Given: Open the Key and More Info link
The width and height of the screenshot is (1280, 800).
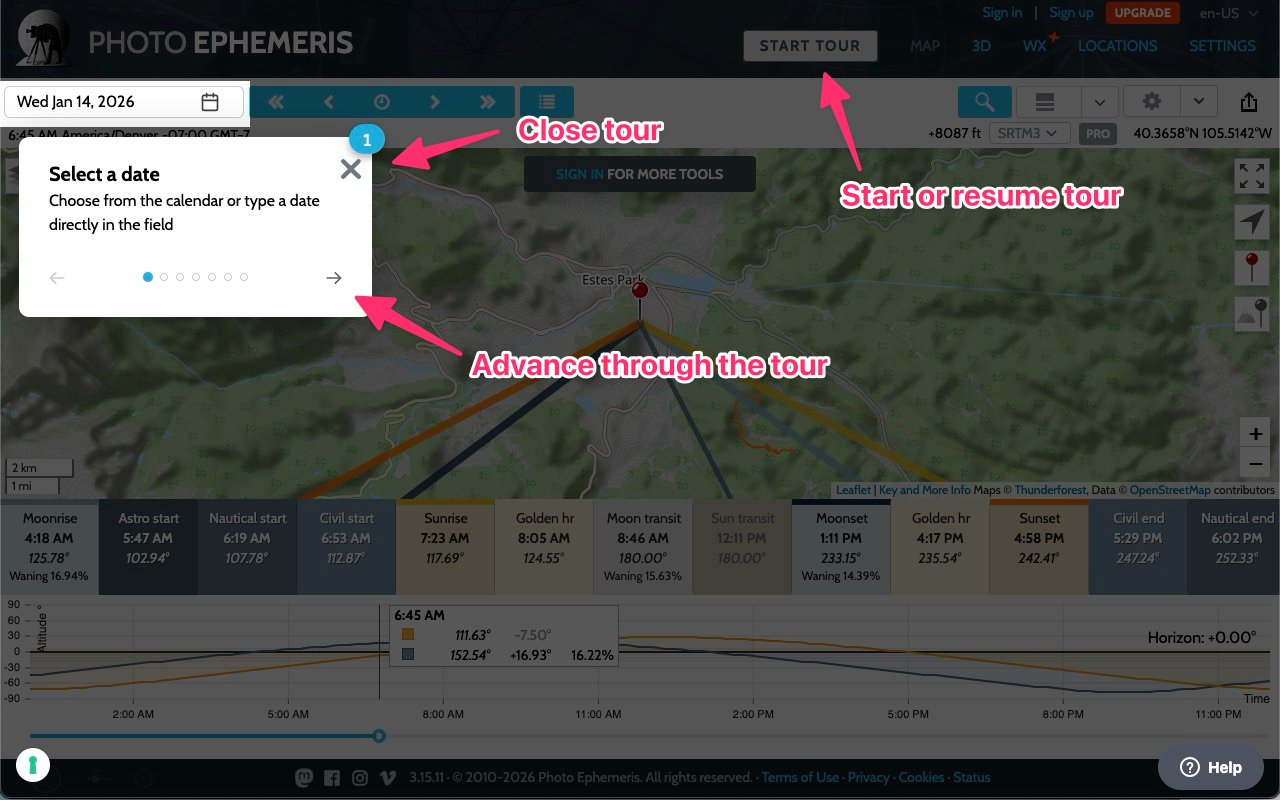Looking at the screenshot, I should [925, 490].
